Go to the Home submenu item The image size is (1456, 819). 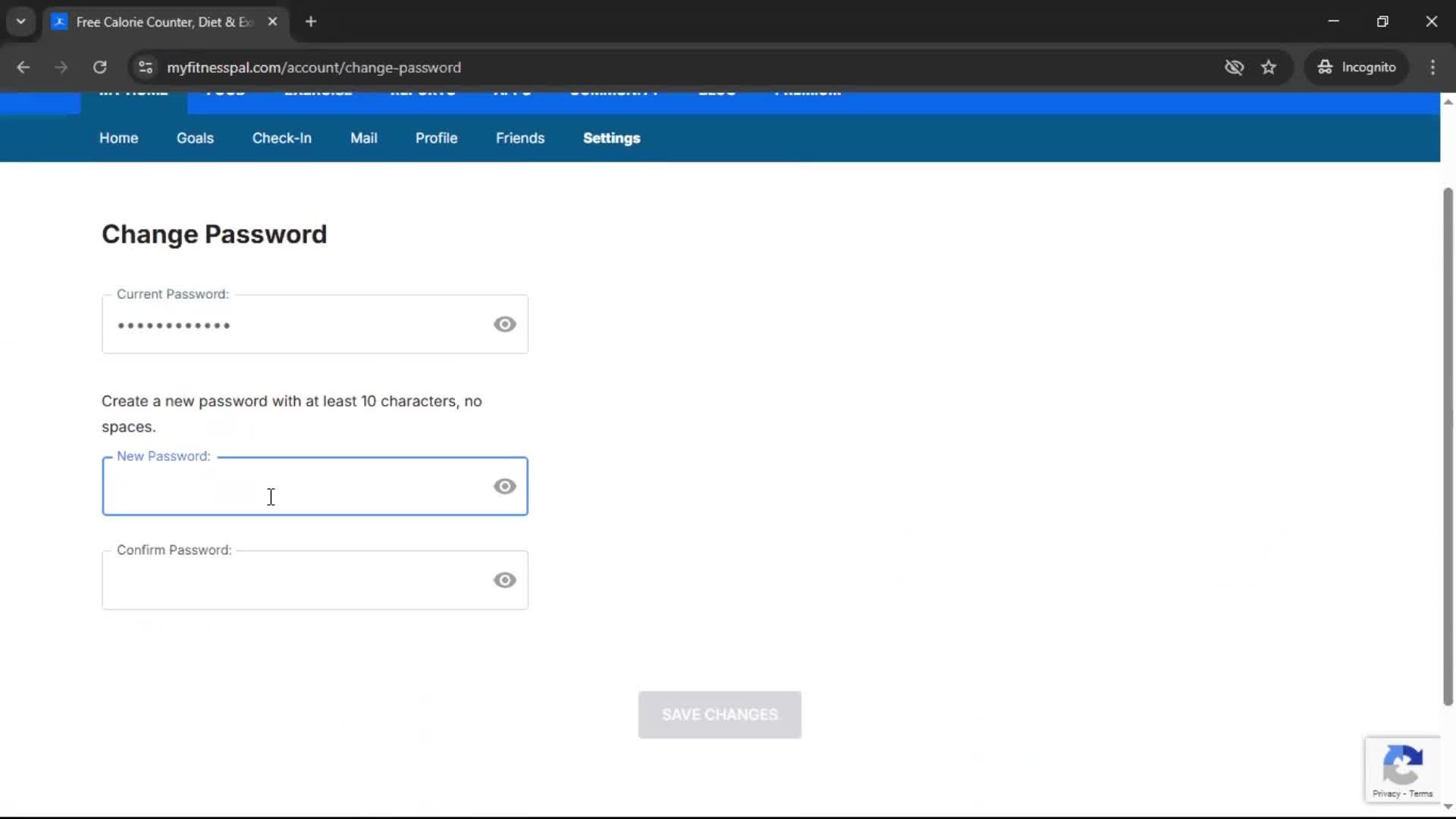point(118,138)
